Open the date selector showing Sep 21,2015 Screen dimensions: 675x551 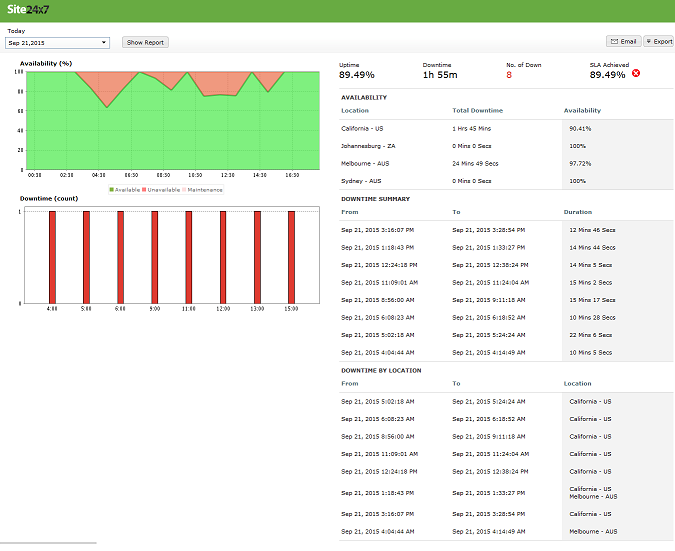coord(58,43)
